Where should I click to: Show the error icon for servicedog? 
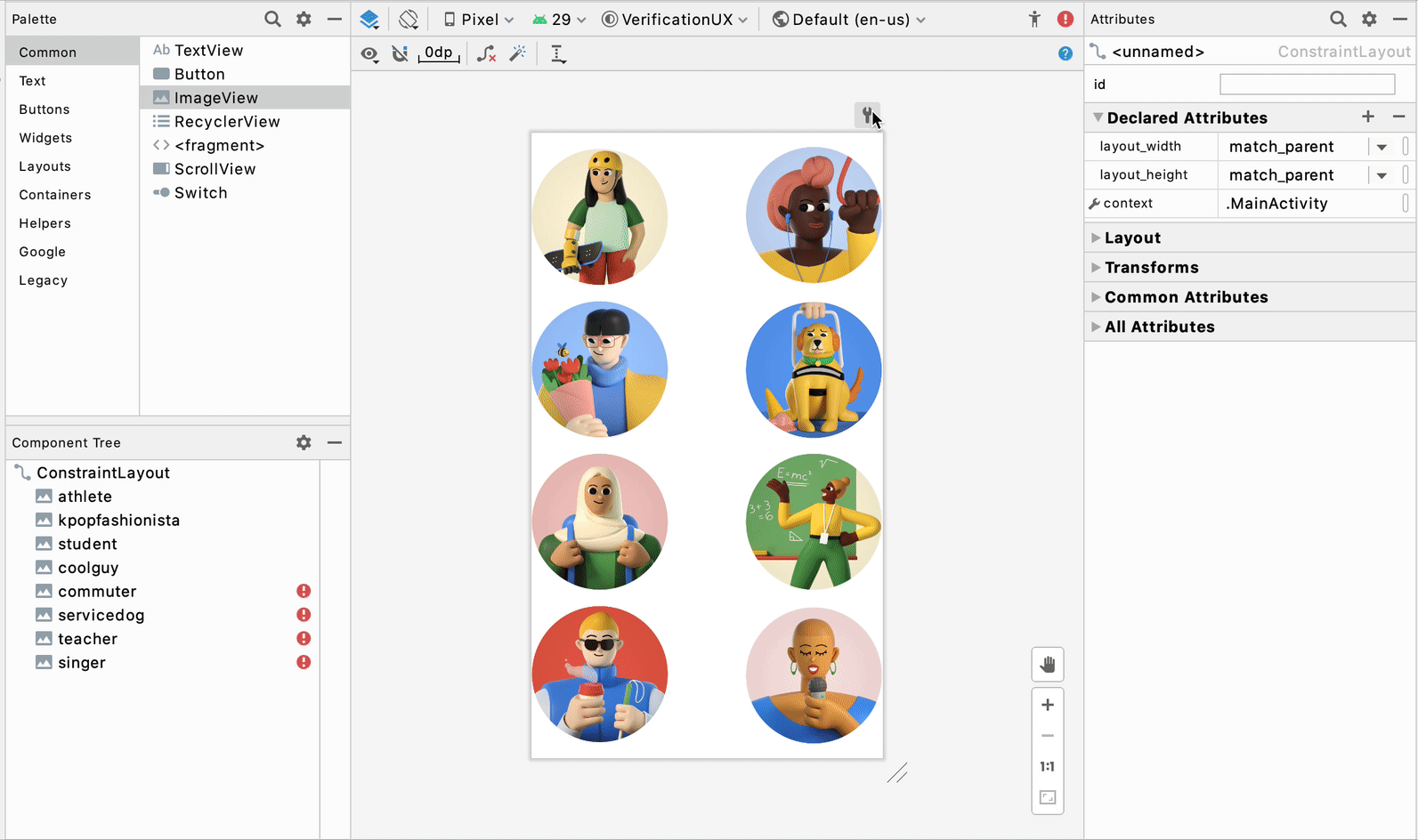pos(304,615)
